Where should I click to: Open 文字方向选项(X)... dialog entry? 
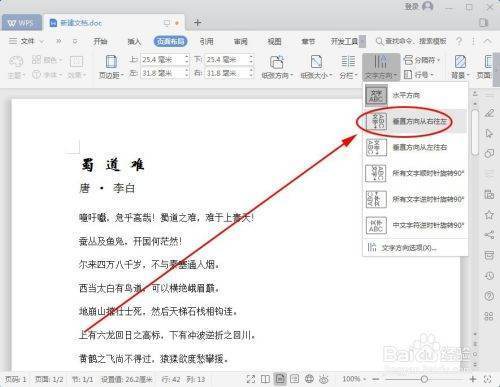(415, 248)
